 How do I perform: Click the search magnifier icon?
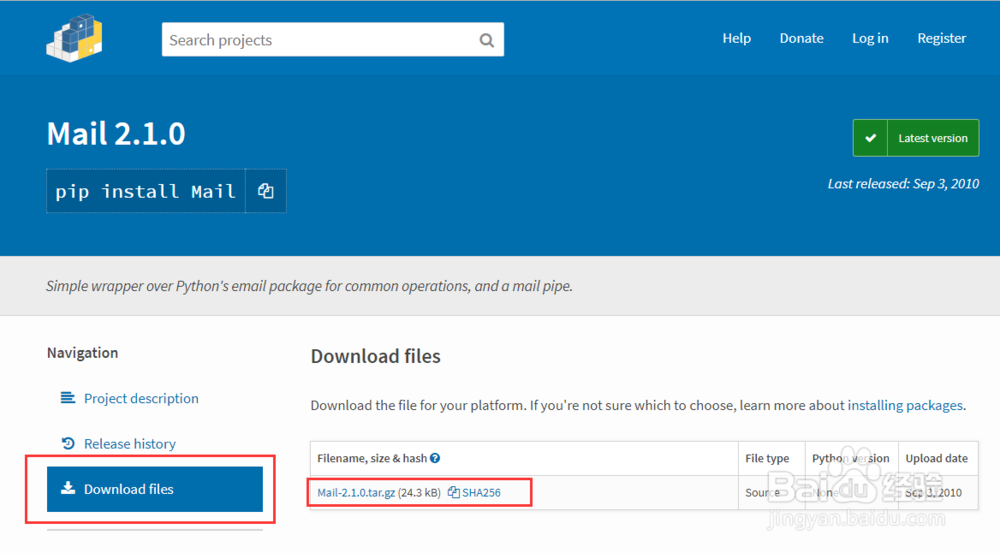pyautogui.click(x=487, y=40)
